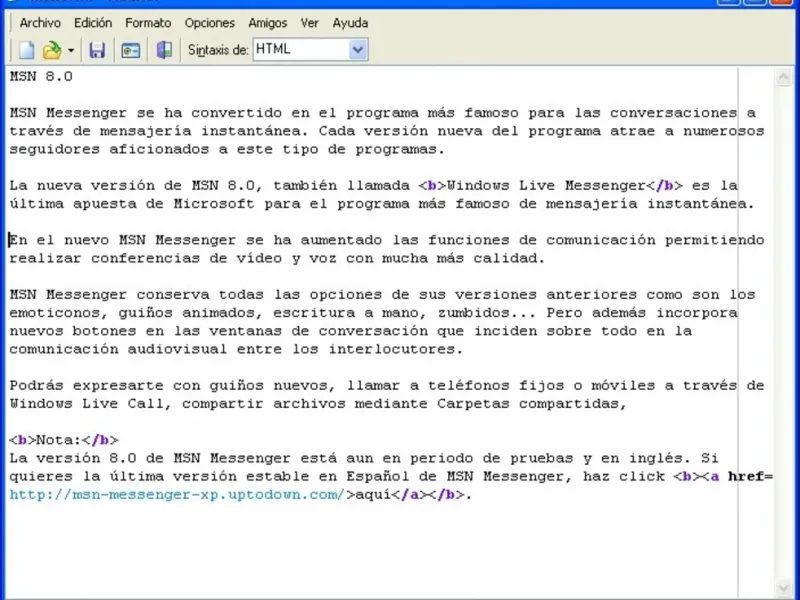Click the HTML value in the syntax combo box
Image resolution: width=800 pixels, height=600 pixels.
273,49
